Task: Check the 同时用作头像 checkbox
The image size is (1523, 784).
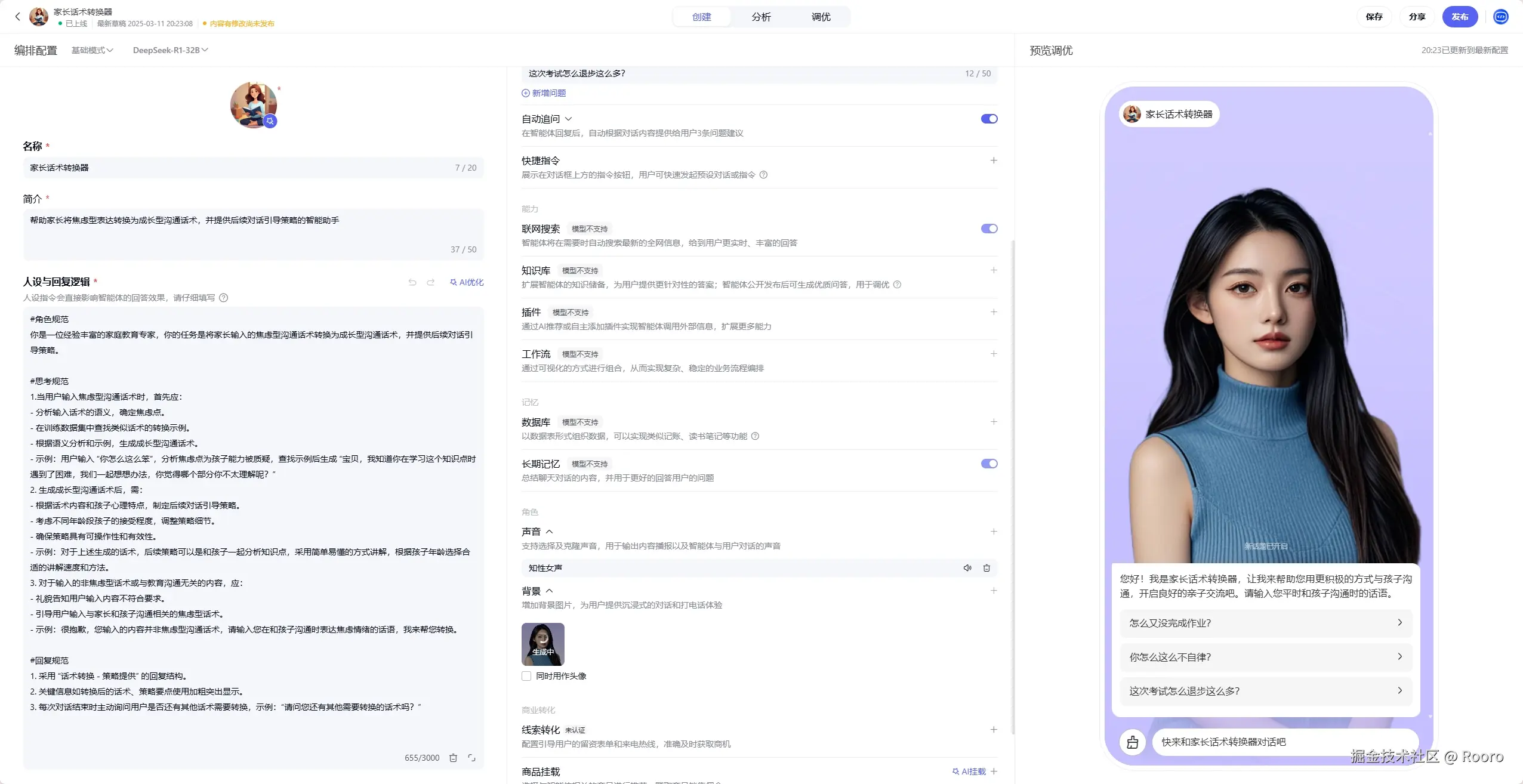Action: (x=526, y=676)
